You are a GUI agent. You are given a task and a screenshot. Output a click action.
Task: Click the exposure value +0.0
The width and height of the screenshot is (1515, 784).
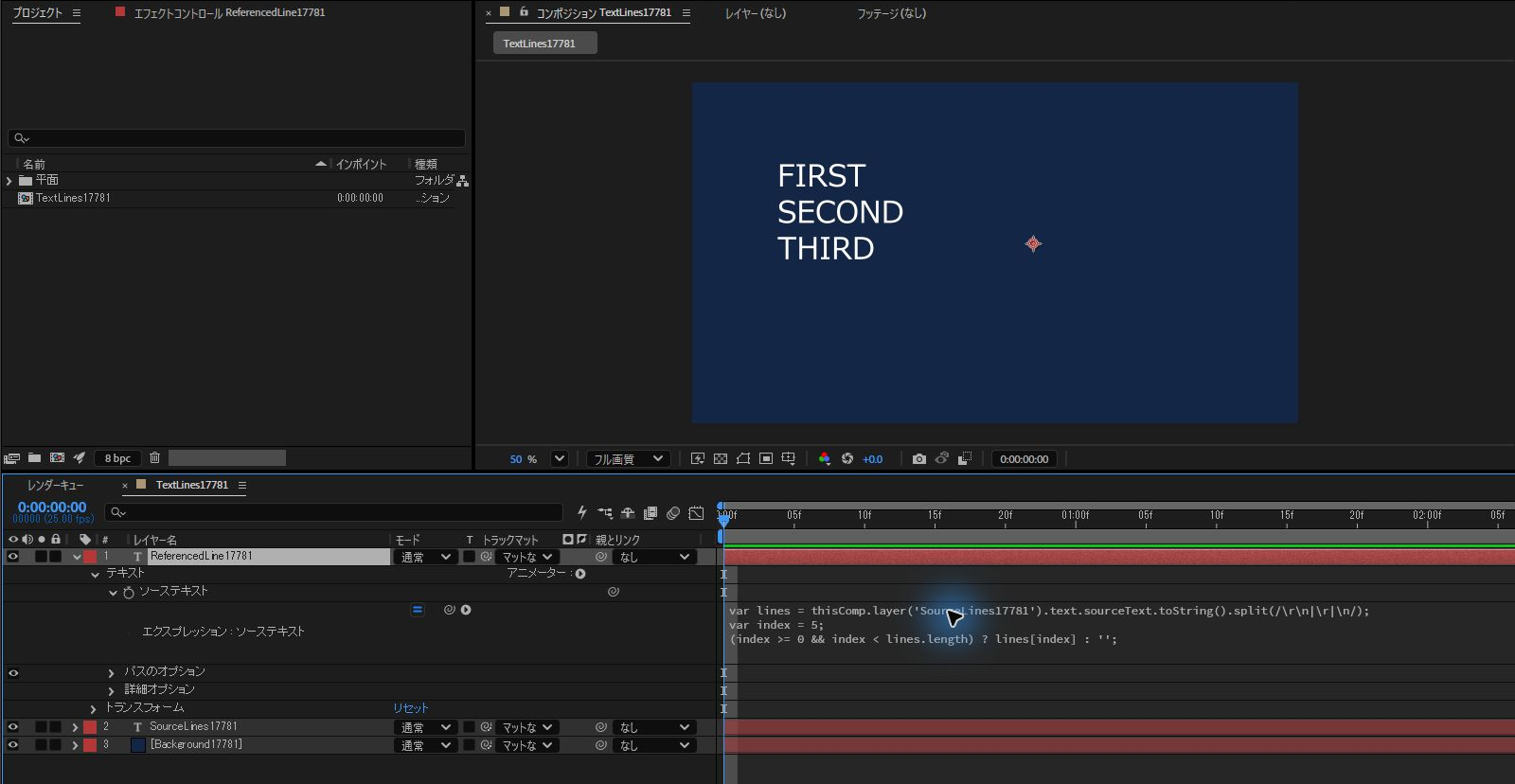(x=872, y=459)
